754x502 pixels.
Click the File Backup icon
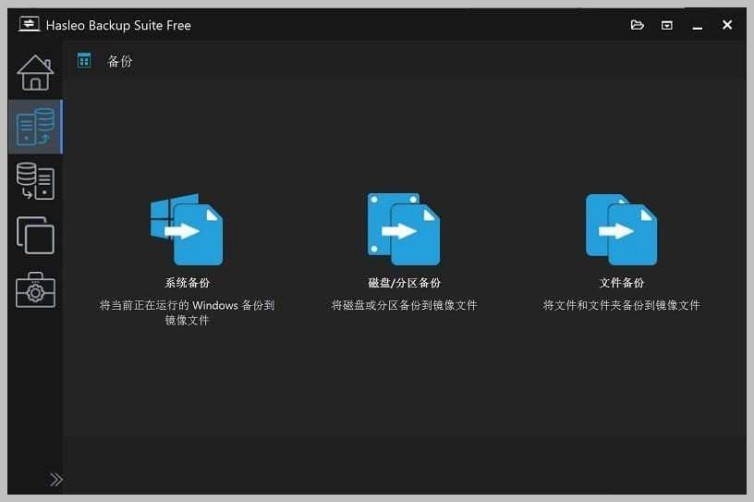pos(621,229)
